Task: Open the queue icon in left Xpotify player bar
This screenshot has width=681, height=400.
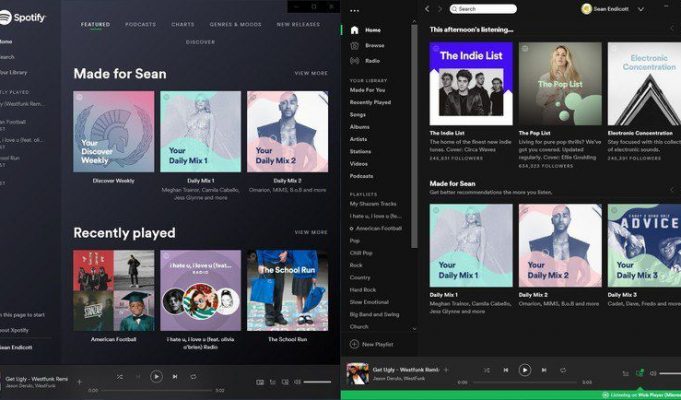Action: 273,382
